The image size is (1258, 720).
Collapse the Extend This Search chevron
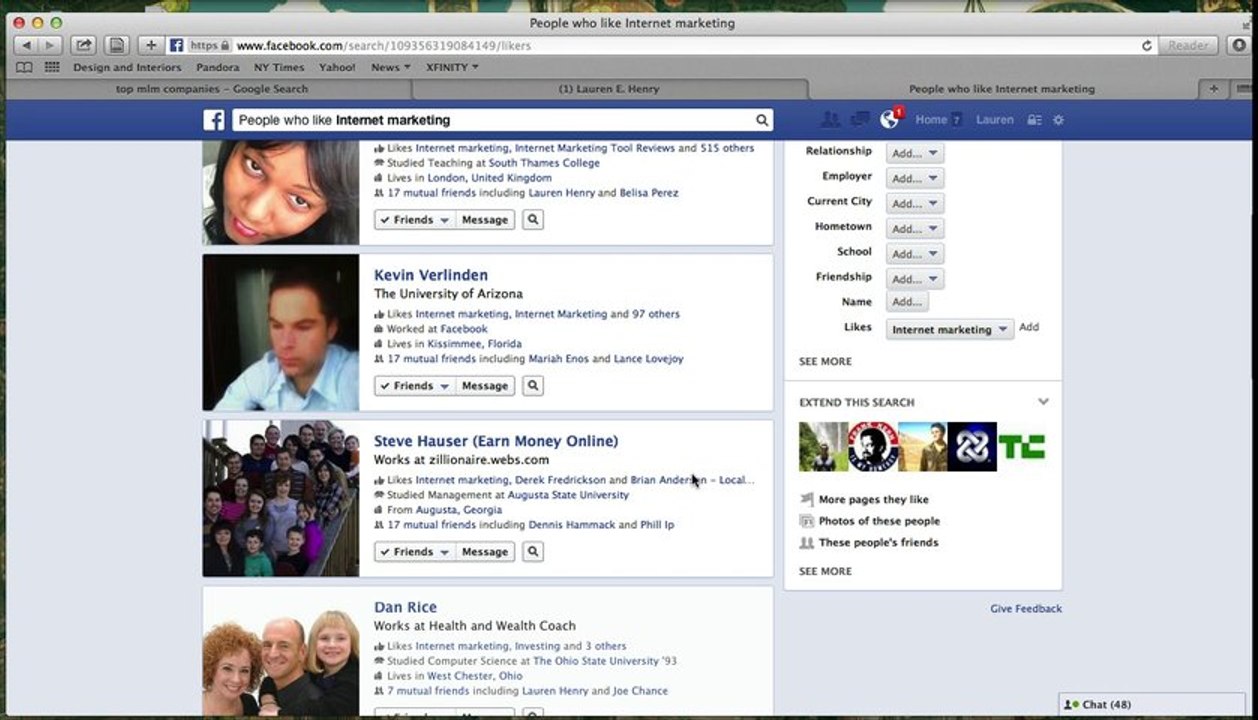(1043, 402)
